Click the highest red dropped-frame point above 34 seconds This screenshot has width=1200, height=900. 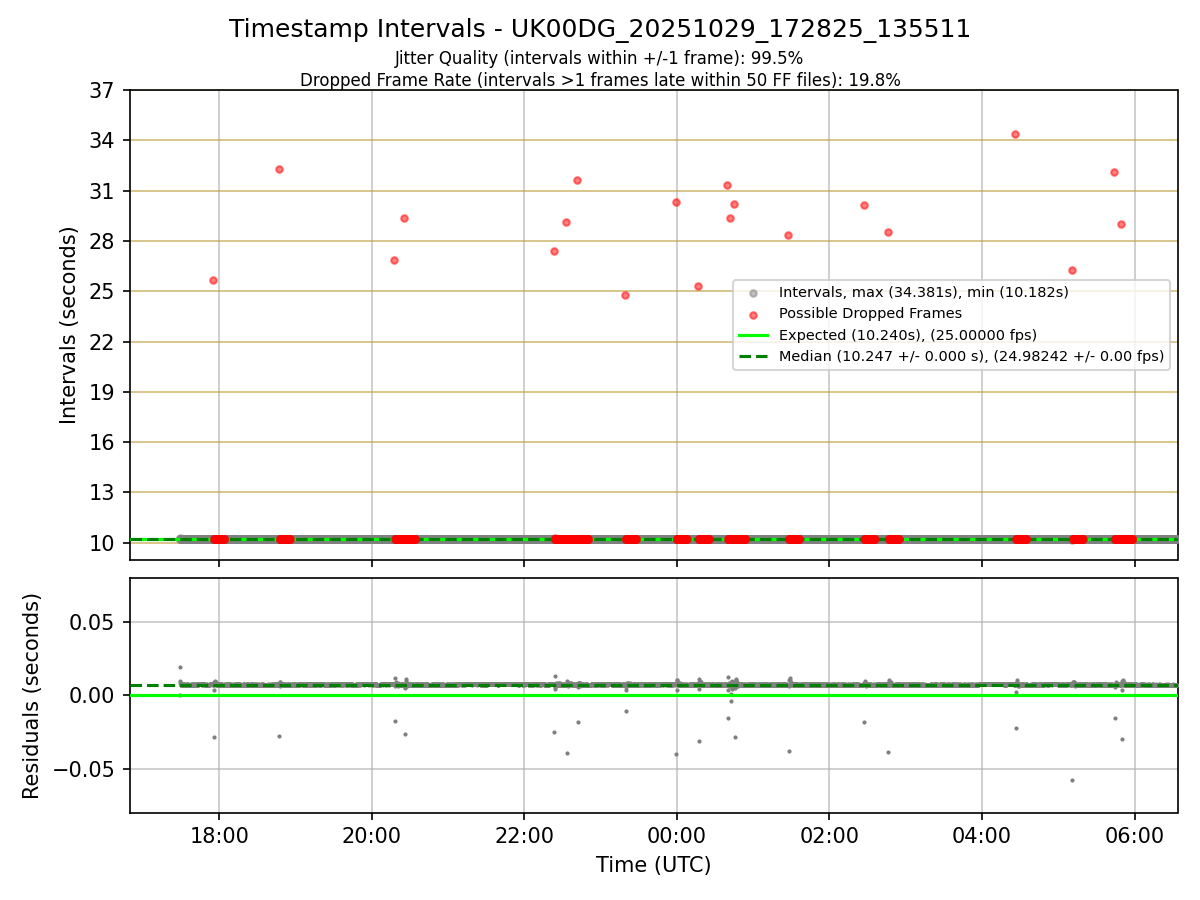pyautogui.click(x=1015, y=134)
